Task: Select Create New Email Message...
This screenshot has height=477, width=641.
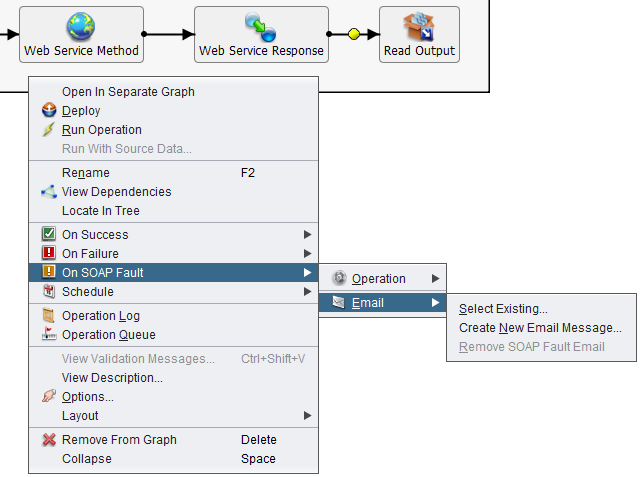Action: tap(540, 328)
